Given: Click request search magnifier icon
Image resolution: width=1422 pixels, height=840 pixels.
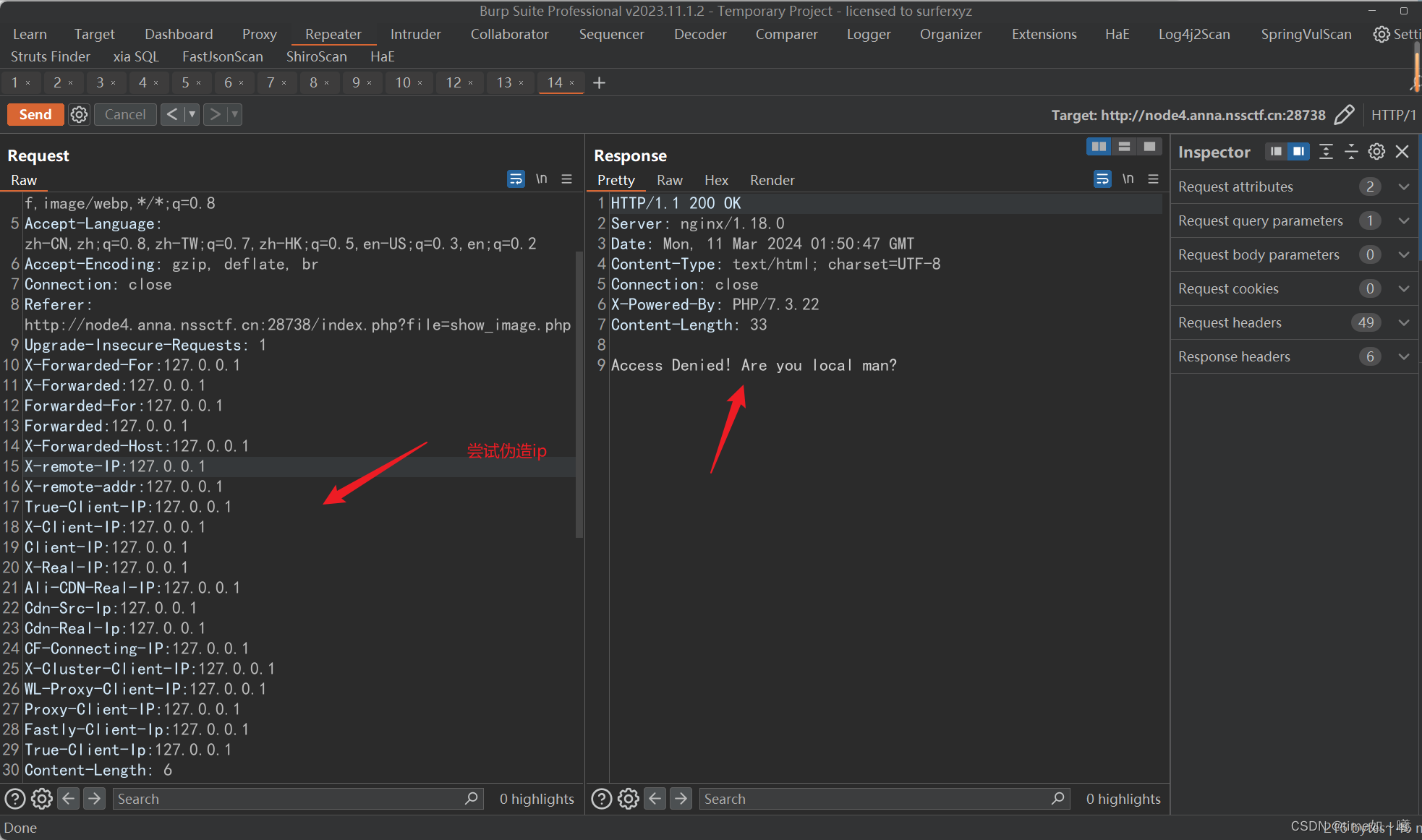Looking at the screenshot, I should [x=472, y=799].
